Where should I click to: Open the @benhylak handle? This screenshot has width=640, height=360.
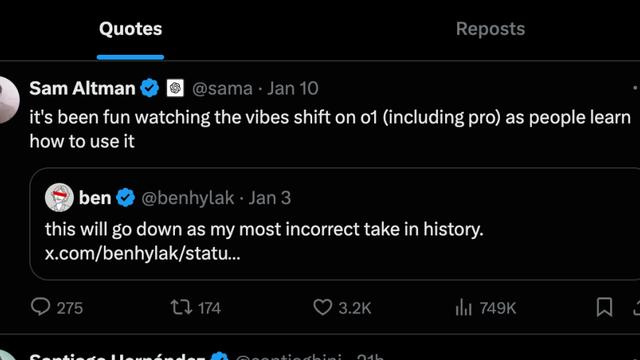[188, 198]
